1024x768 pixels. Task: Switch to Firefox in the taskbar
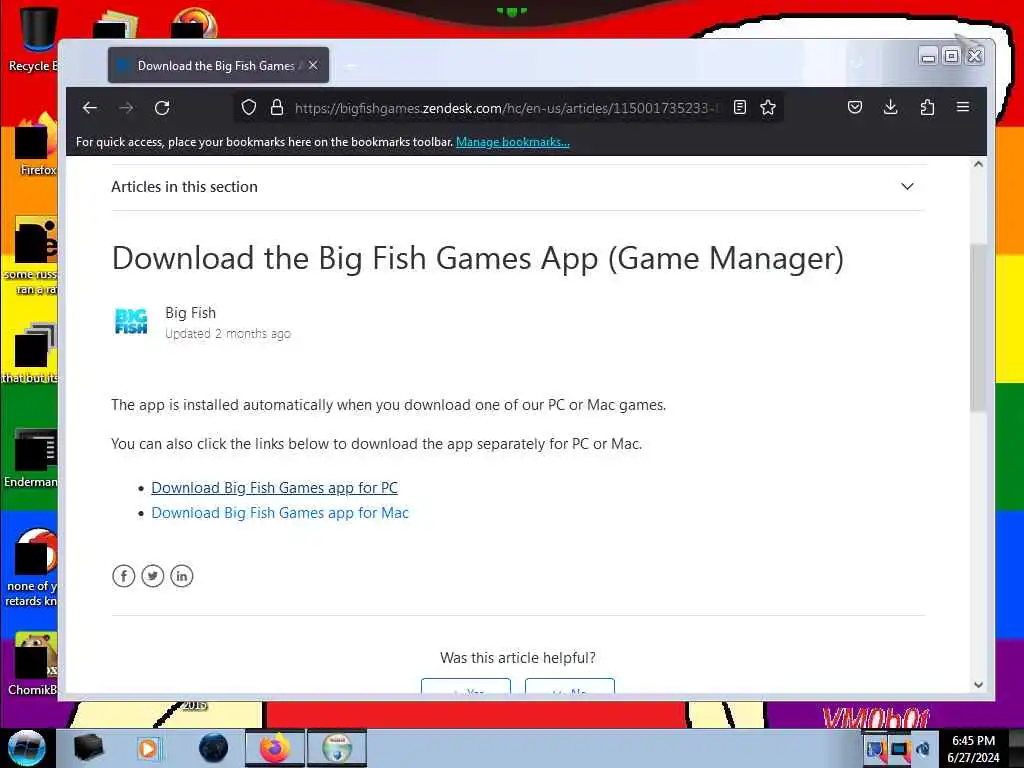coord(275,748)
